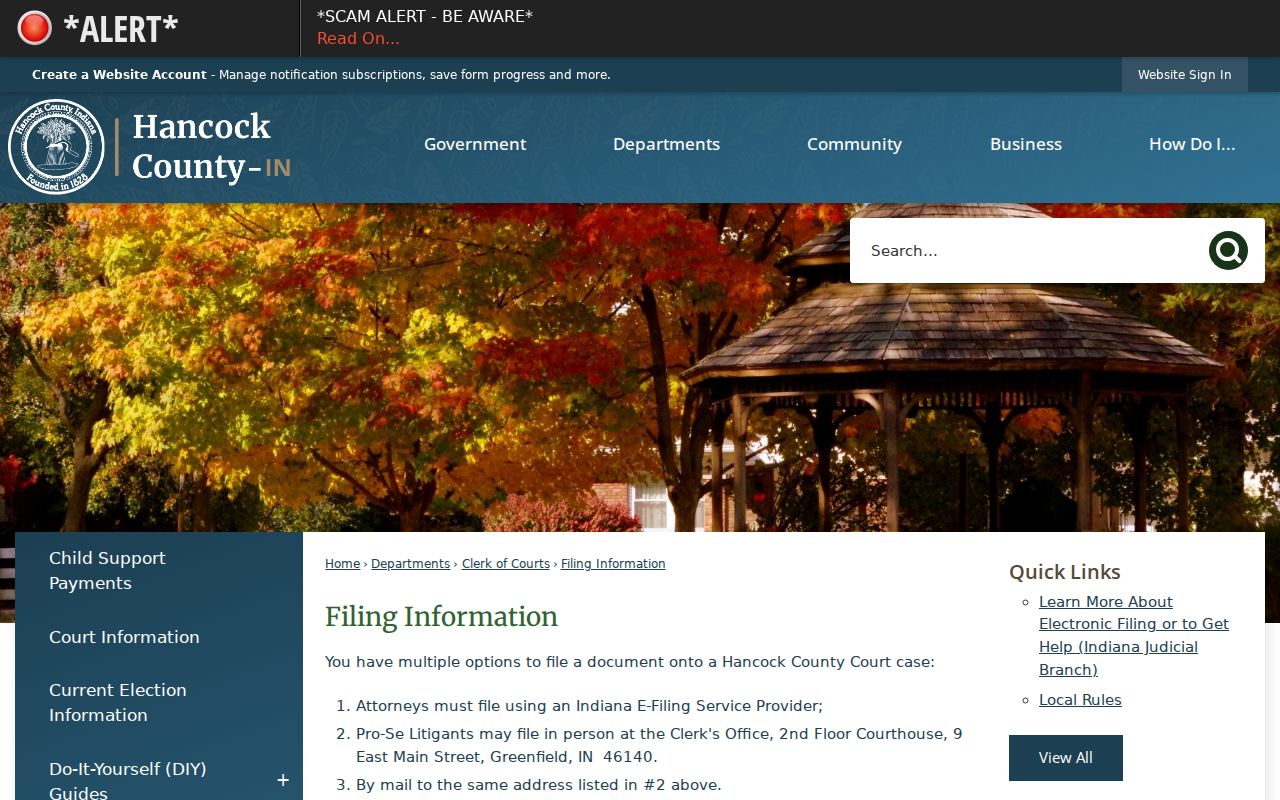Go to Clerk of Courts breadcrumb
The image size is (1280, 800).
pyautogui.click(x=506, y=564)
